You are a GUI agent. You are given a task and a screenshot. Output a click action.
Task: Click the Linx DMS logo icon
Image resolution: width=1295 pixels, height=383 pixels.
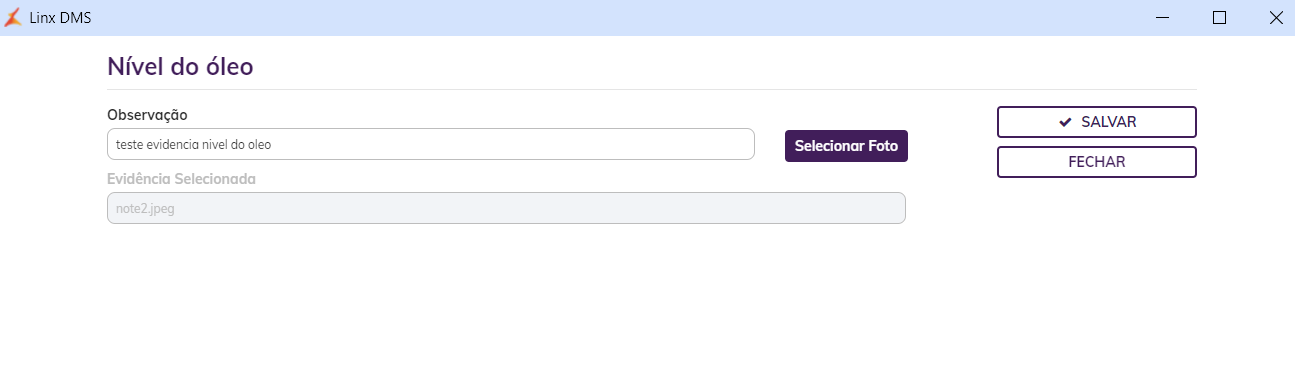(13, 17)
